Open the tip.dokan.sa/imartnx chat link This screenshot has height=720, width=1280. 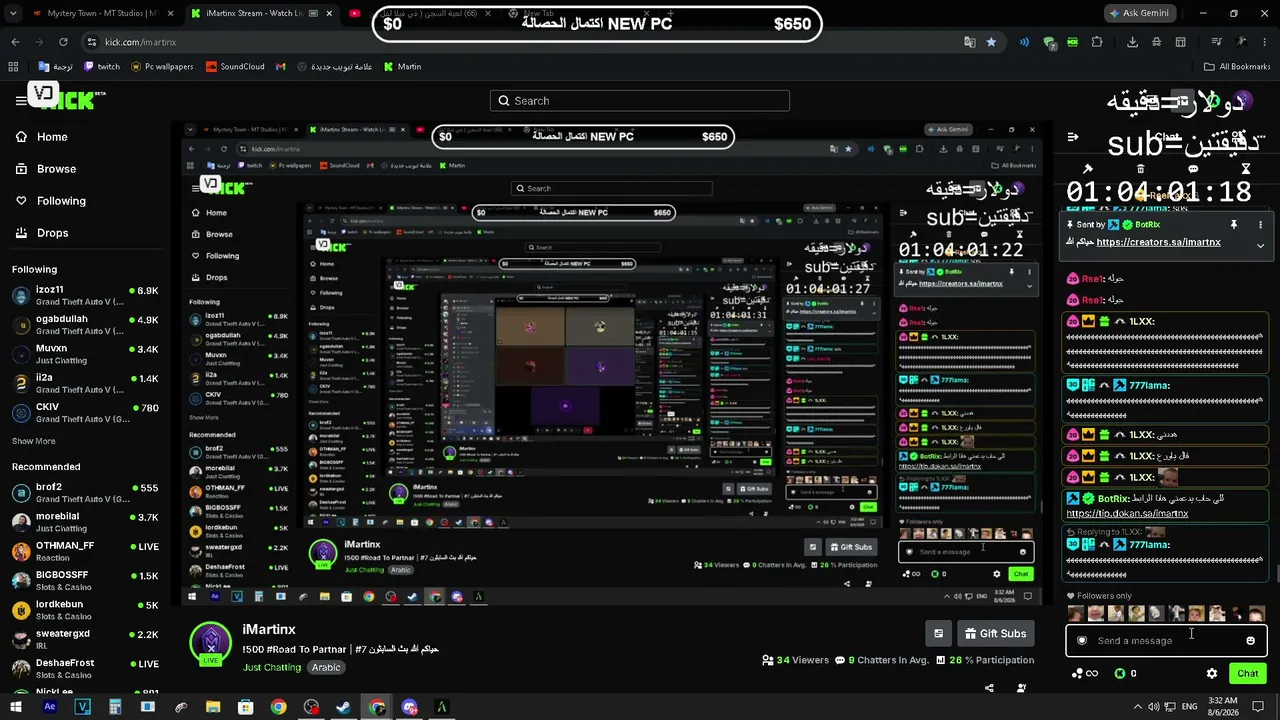pyautogui.click(x=1127, y=513)
